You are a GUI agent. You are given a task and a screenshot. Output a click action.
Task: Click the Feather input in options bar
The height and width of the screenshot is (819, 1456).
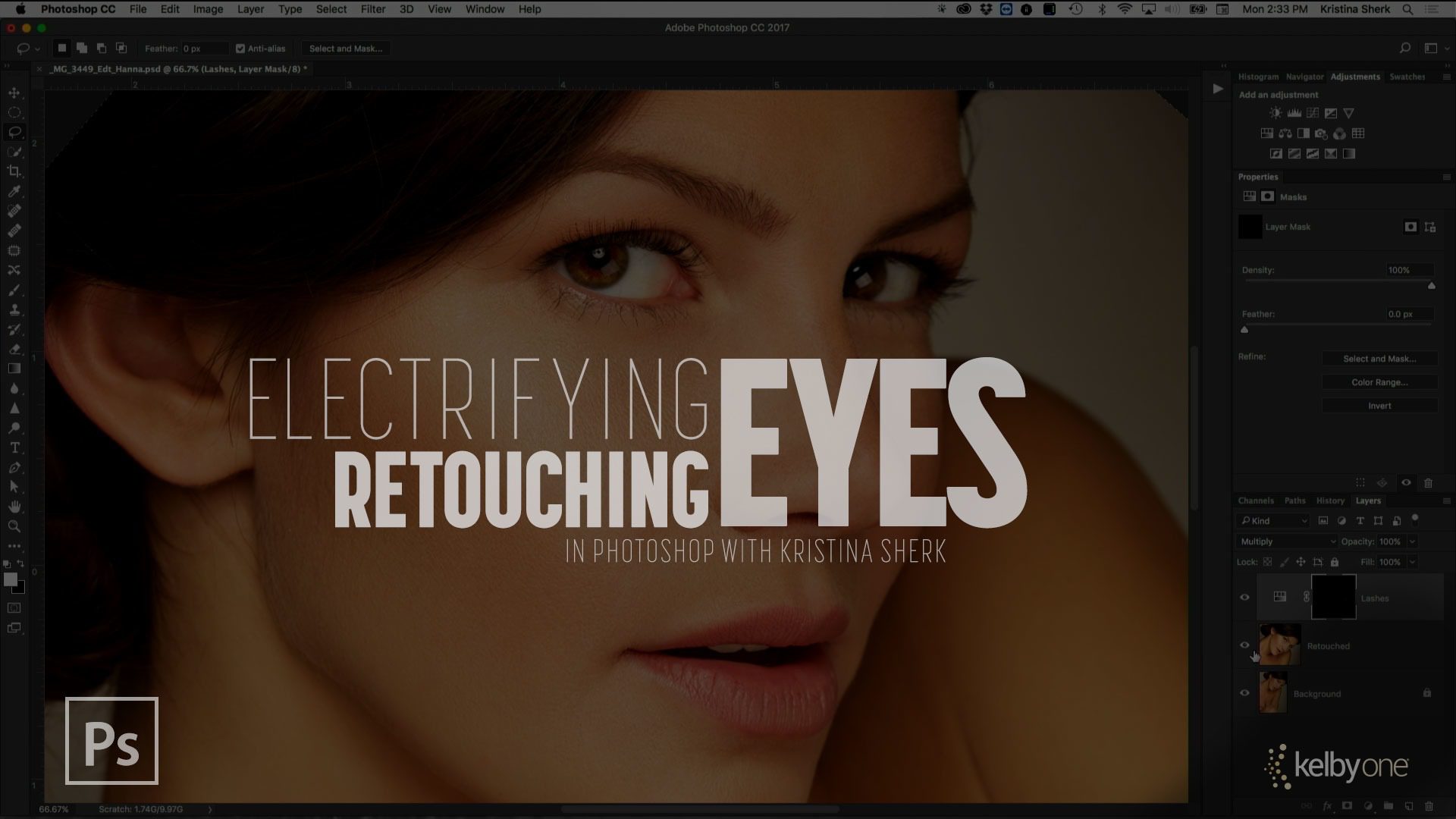[x=204, y=49]
